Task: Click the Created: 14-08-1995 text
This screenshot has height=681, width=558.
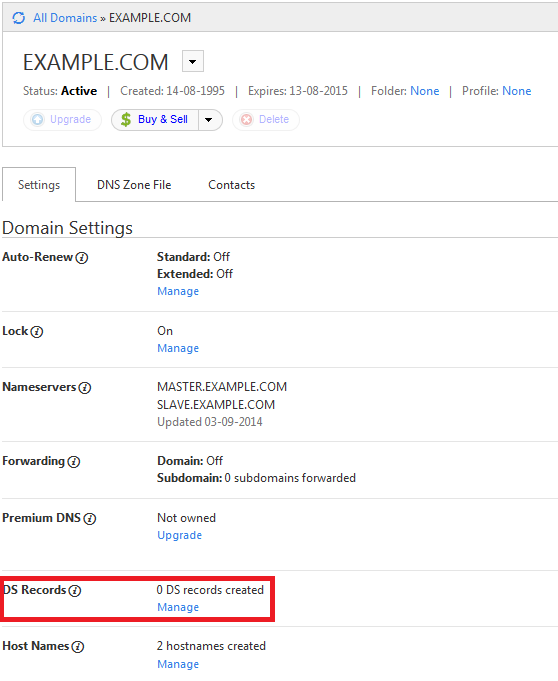Action: click(x=172, y=91)
